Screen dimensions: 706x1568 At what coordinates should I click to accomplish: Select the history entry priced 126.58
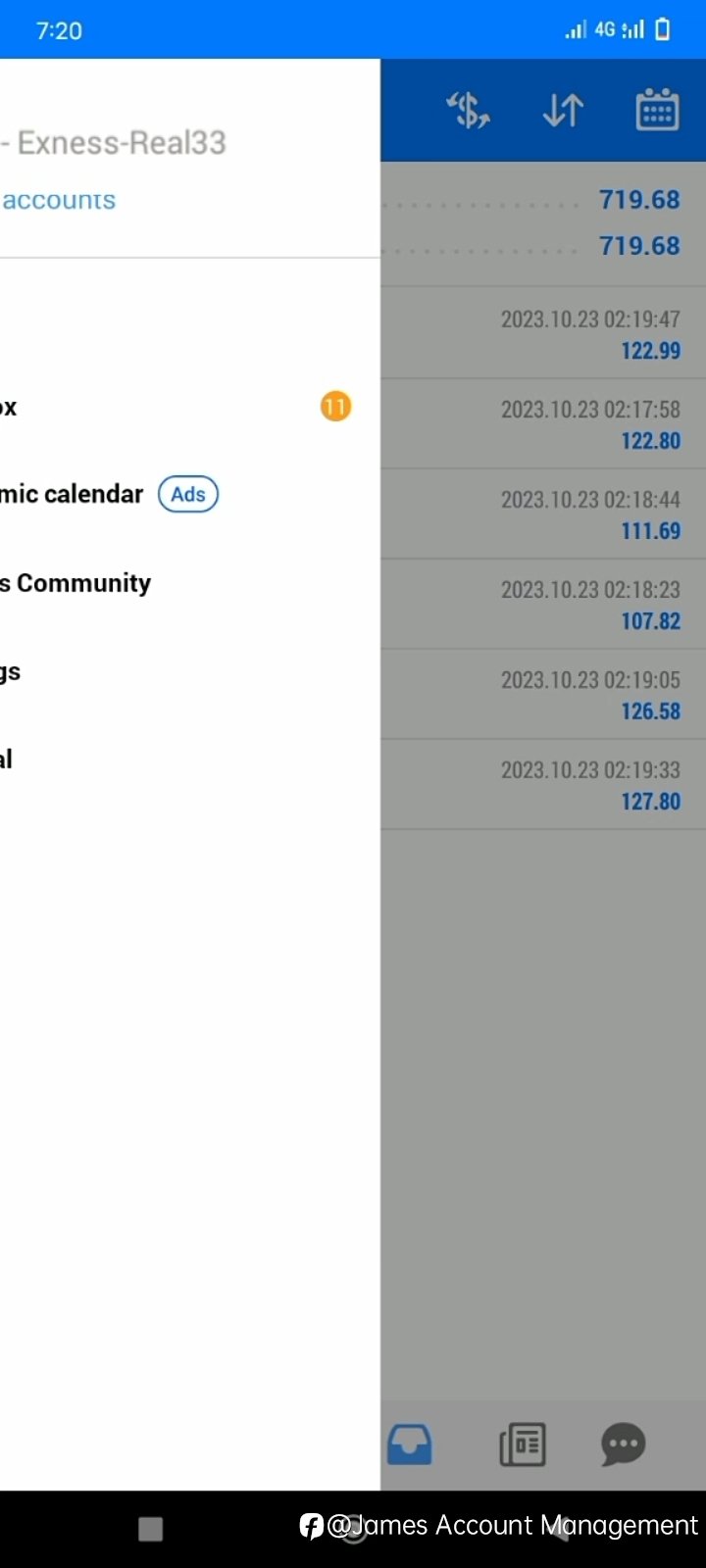[543, 695]
